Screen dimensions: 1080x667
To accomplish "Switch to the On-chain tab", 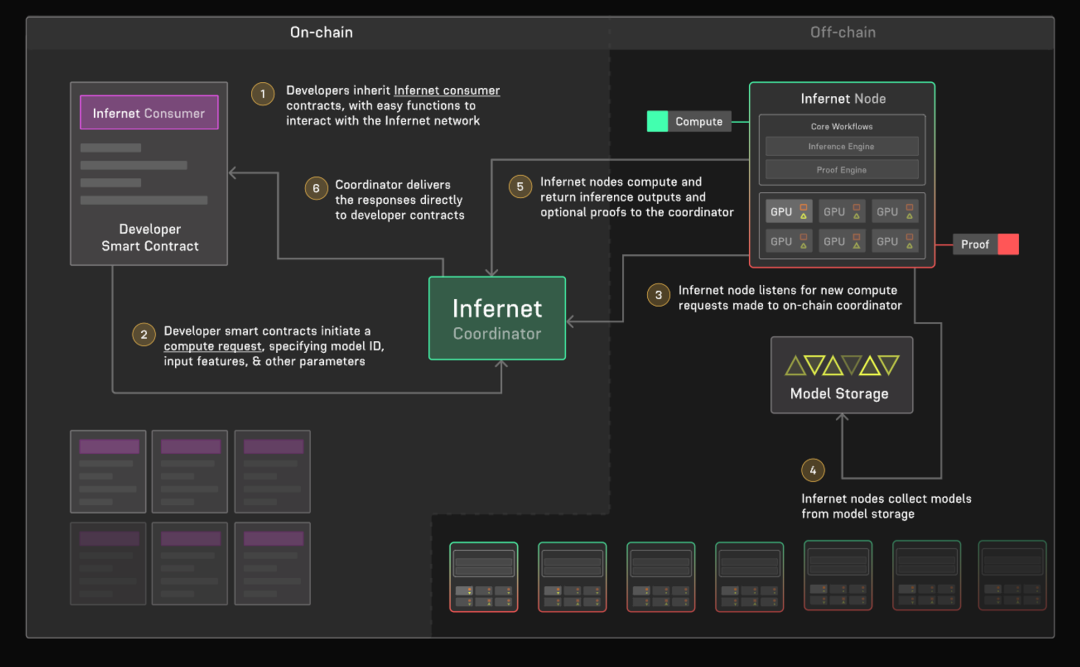I will click(x=320, y=32).
